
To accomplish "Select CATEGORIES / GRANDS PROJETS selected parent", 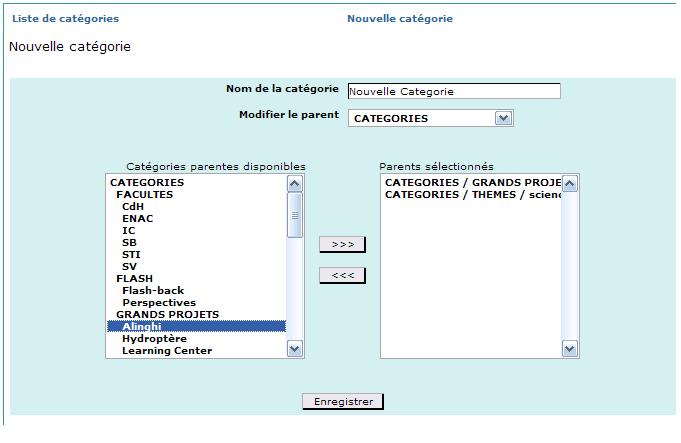I will (472, 182).
